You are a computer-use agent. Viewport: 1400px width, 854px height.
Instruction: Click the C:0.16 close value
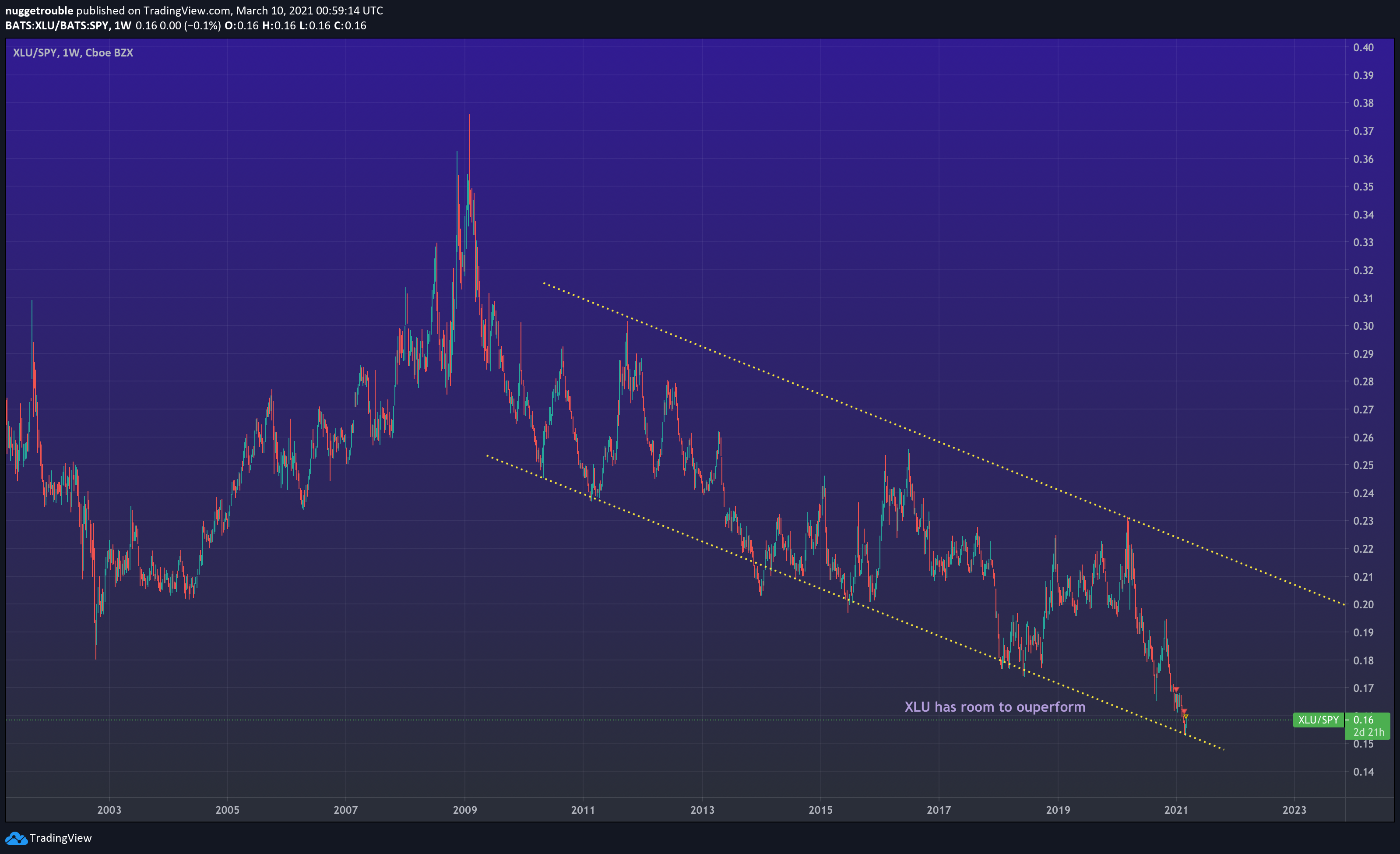click(350, 25)
